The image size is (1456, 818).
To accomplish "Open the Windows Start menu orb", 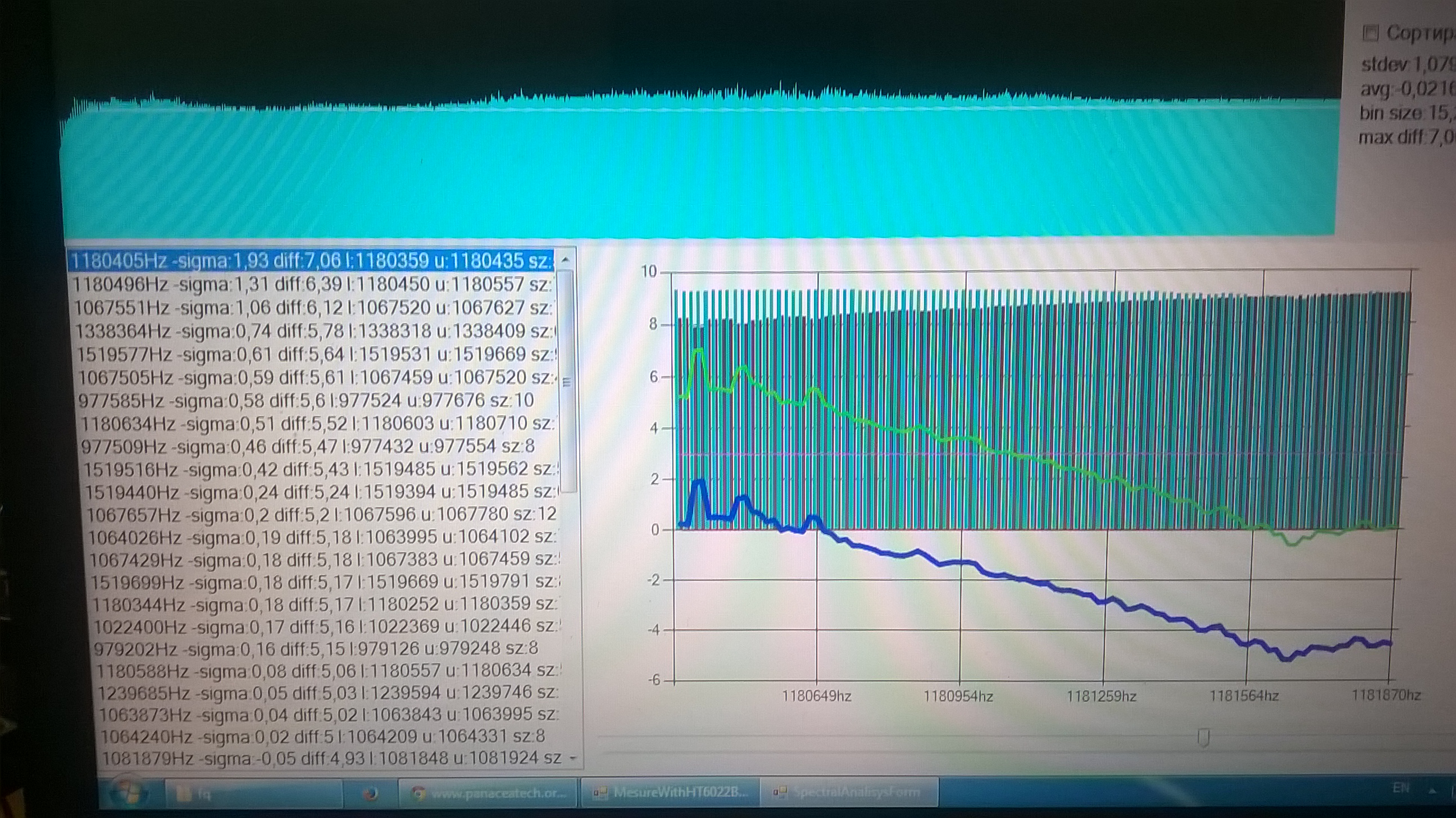I will coord(130,793).
